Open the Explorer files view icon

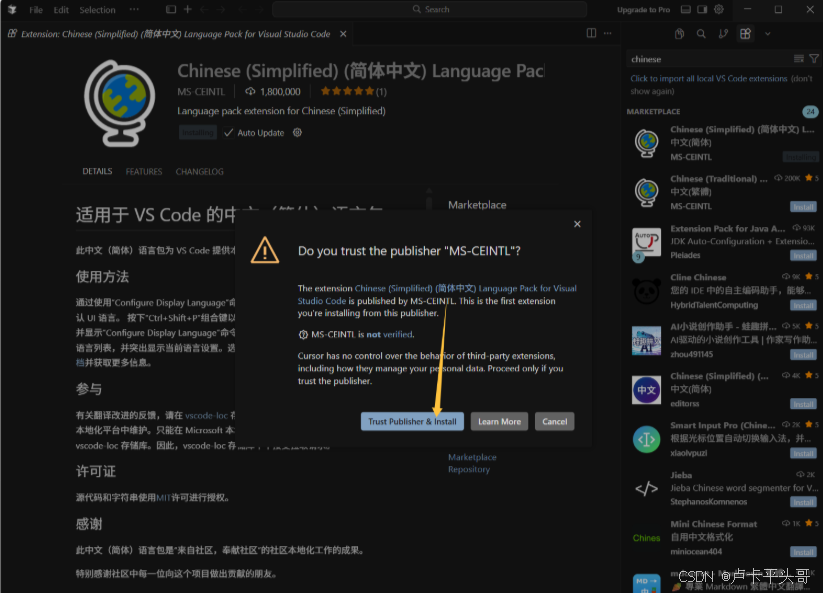[679, 34]
